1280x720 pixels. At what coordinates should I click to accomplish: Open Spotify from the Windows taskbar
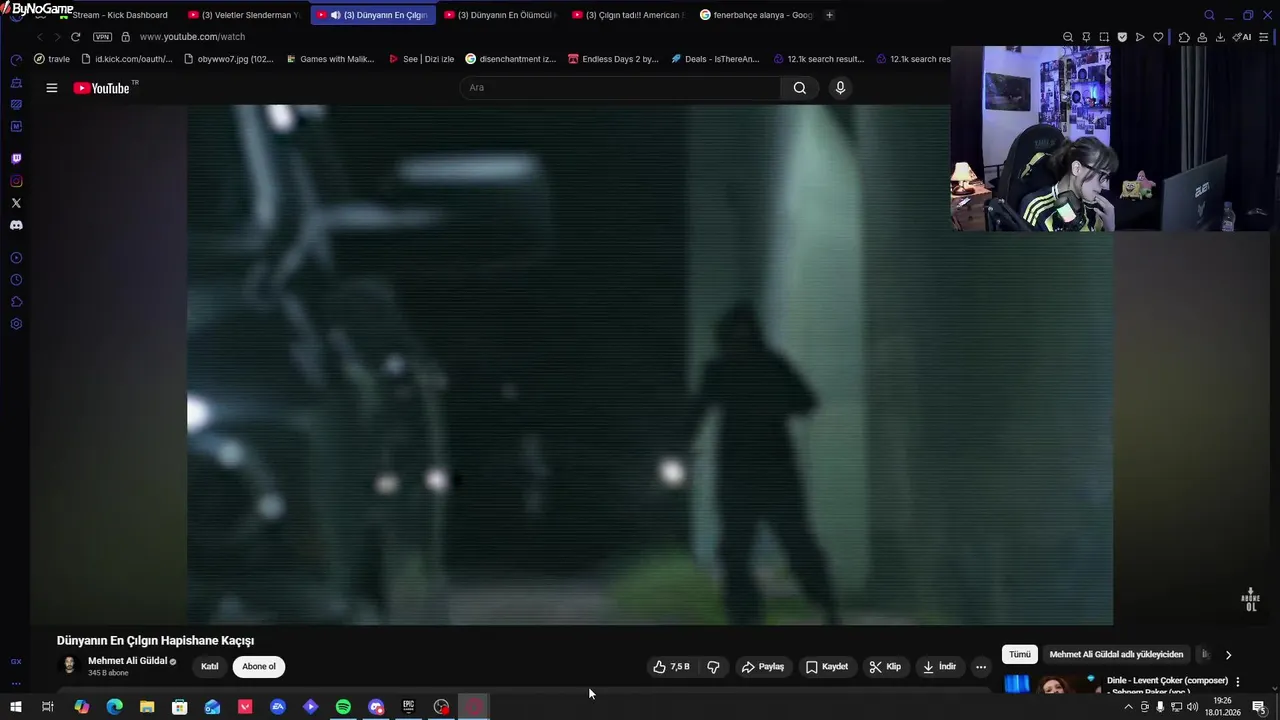(x=343, y=707)
